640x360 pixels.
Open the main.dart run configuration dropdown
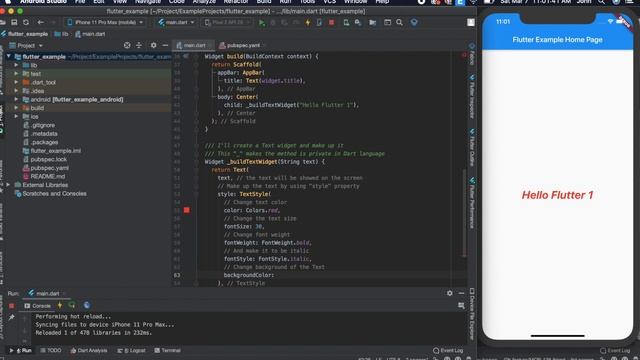(177, 22)
